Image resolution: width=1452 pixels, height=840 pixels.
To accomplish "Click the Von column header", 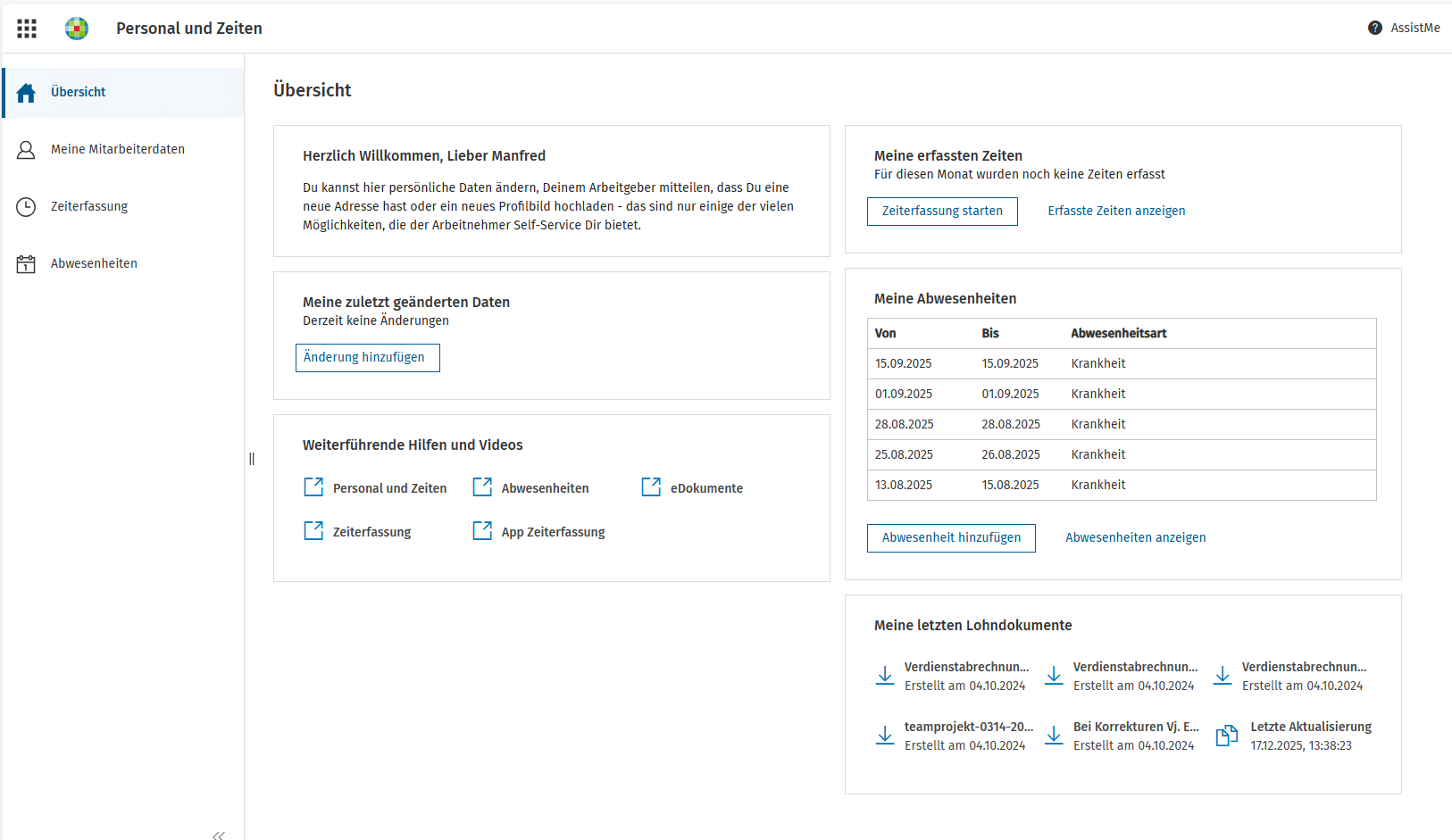I will pyautogui.click(x=885, y=334).
